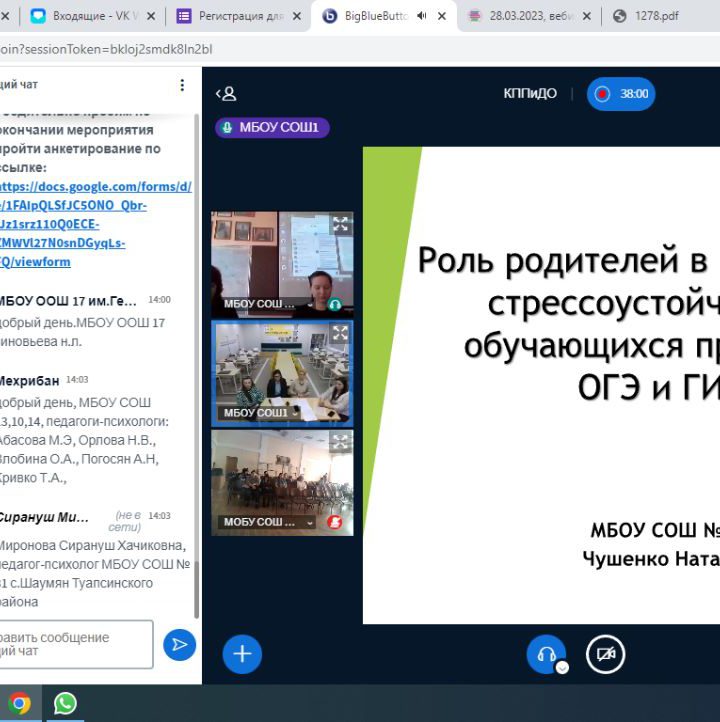720x722 pixels.
Task: Open Chrome from the taskbar
Action: click(19, 703)
